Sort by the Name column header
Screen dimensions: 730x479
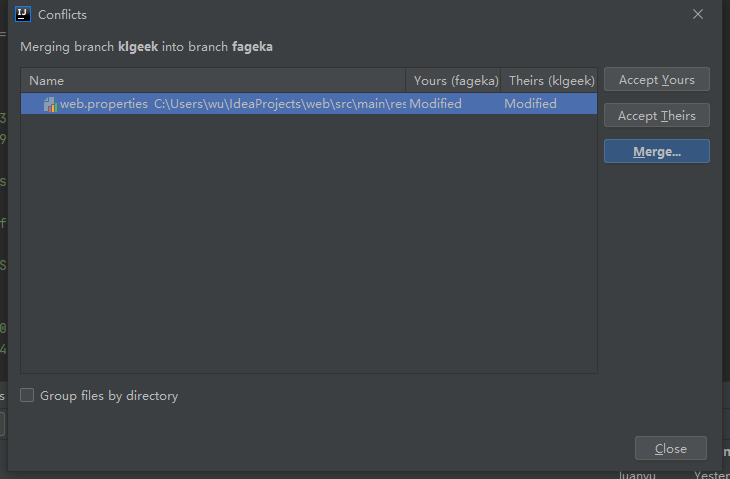pos(213,81)
